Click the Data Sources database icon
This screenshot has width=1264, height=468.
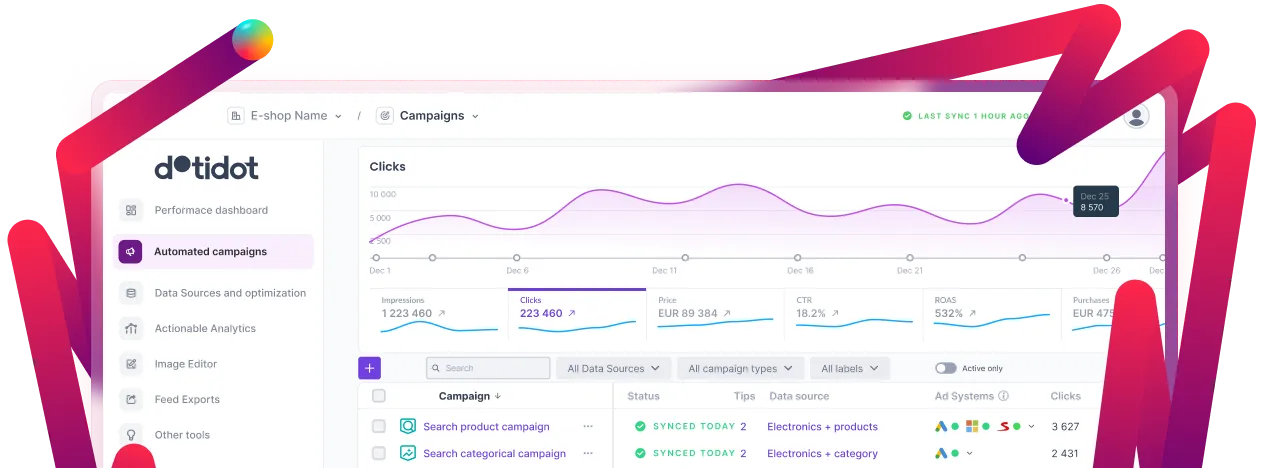pos(130,293)
